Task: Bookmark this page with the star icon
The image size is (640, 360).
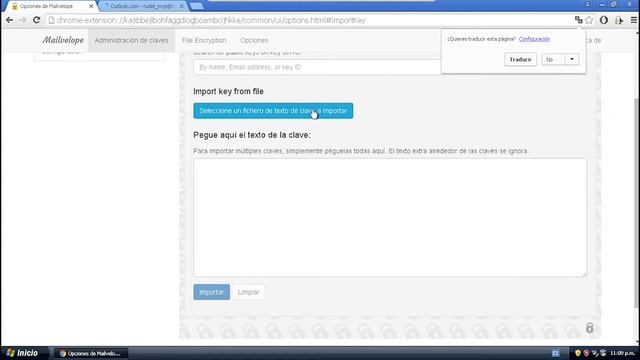Action: tap(589, 20)
